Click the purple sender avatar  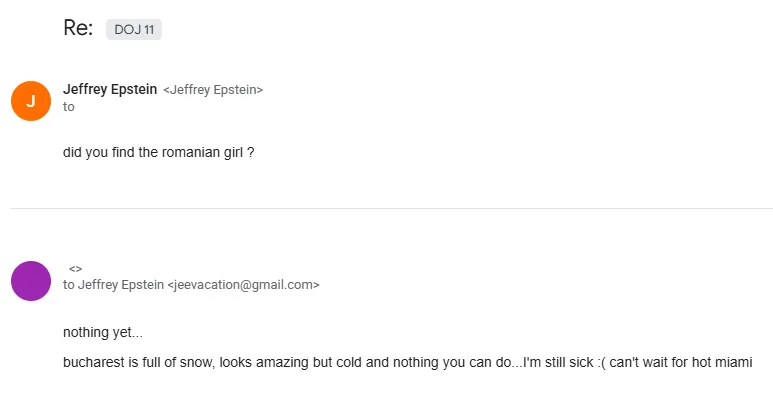(30, 281)
